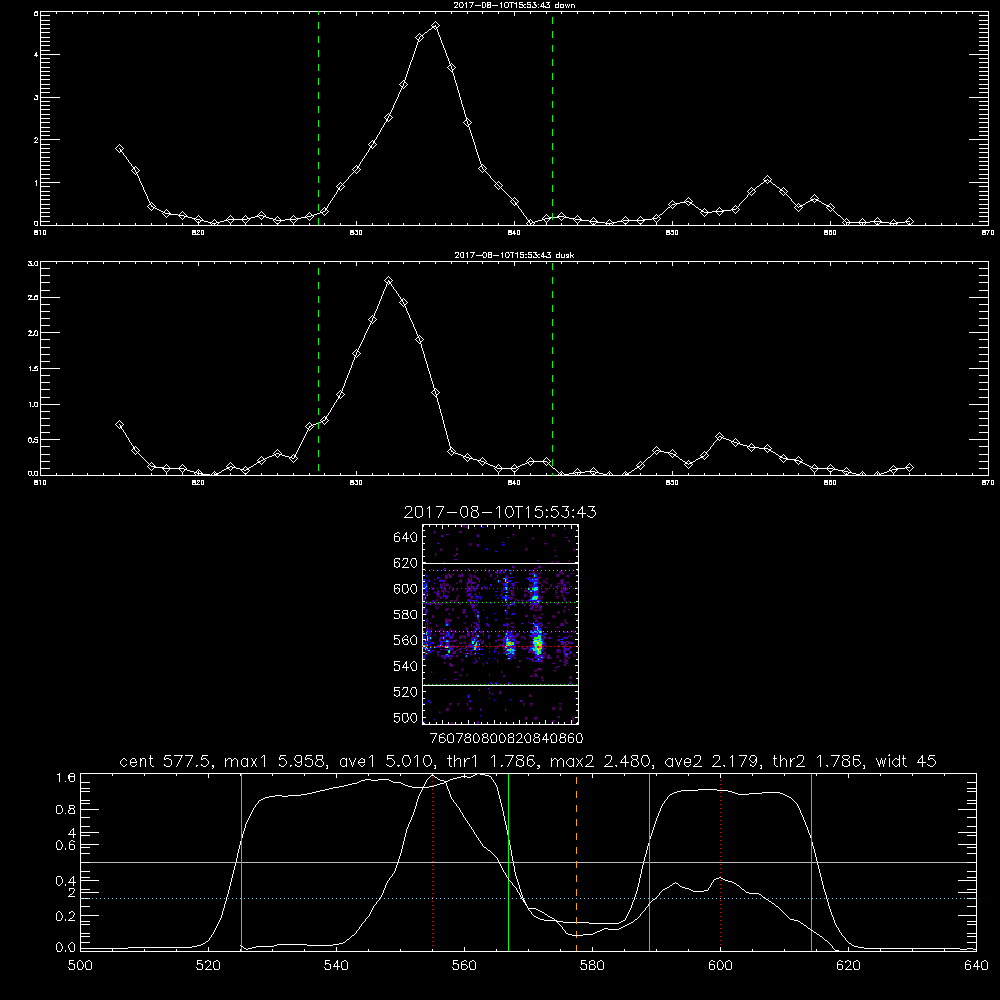
Task: Click the '600' label on bottom plot x-axis
Action: [720, 966]
